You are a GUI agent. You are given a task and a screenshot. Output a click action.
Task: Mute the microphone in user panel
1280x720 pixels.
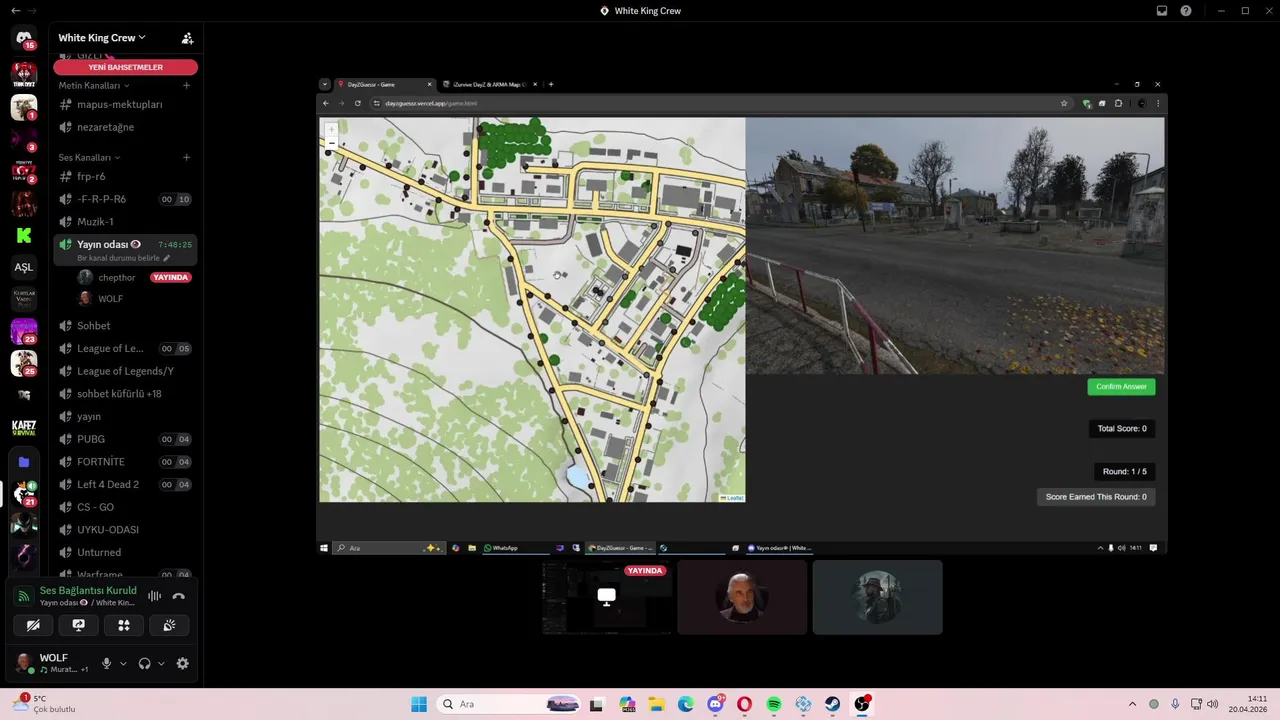tap(106, 663)
